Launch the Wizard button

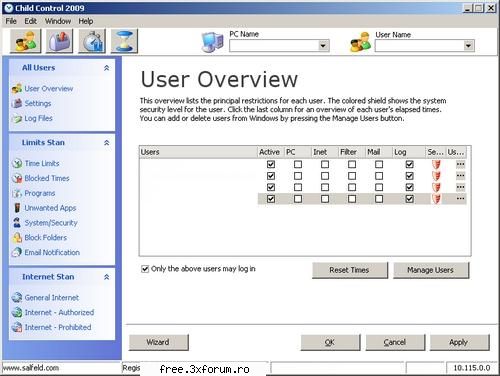(x=158, y=342)
